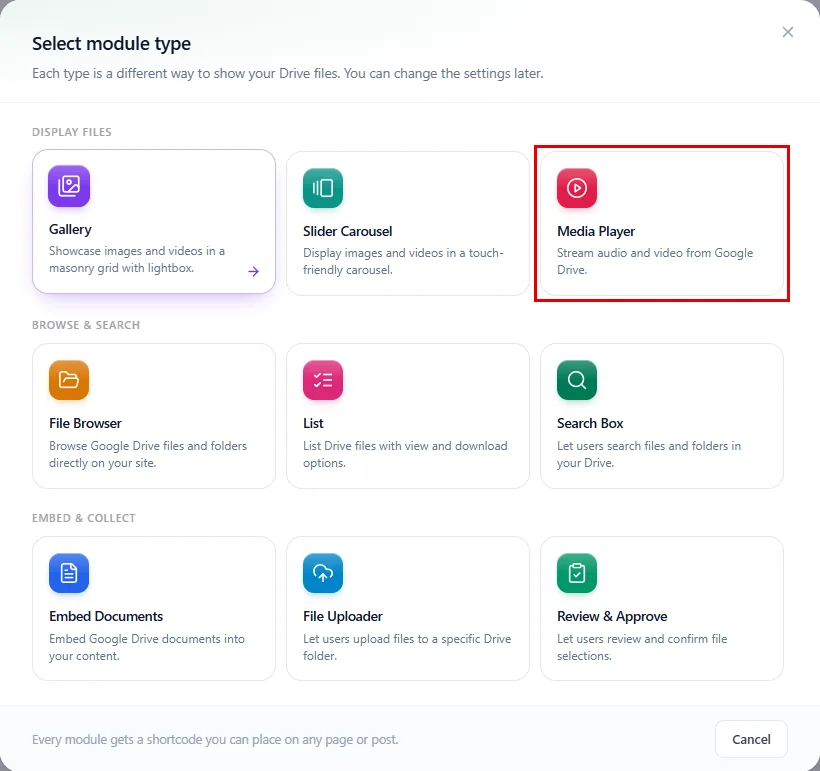Click the pink List checklist icon
This screenshot has width=820, height=771.
[323, 380]
